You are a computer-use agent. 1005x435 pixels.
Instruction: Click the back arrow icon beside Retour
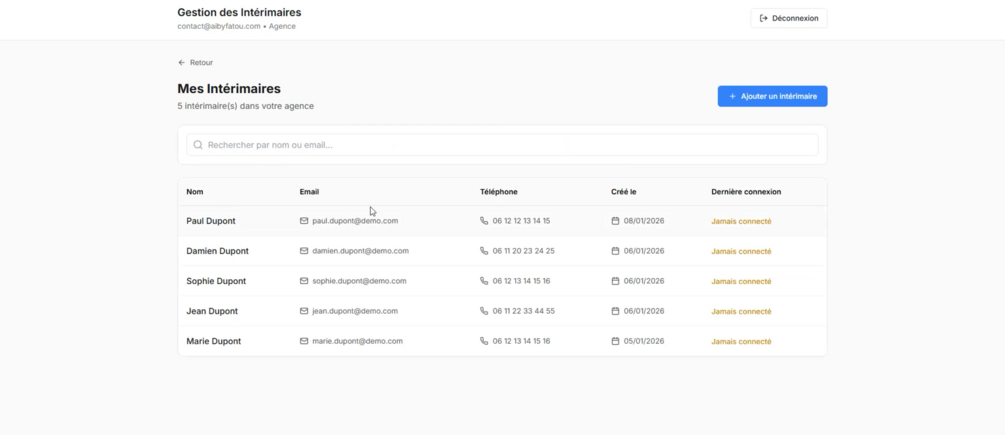[182, 62]
